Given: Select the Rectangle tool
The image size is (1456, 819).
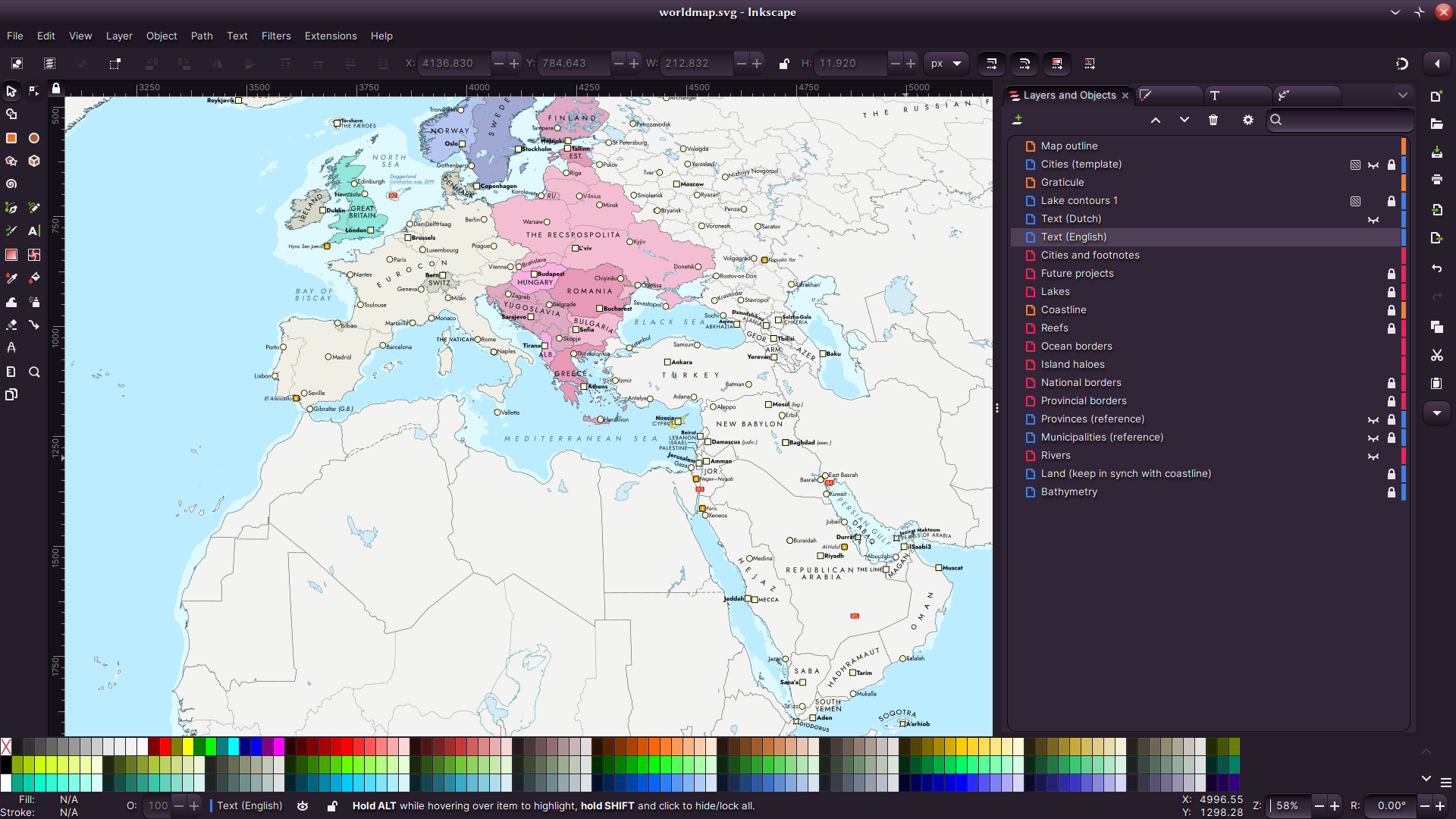Looking at the screenshot, I should [x=11, y=138].
